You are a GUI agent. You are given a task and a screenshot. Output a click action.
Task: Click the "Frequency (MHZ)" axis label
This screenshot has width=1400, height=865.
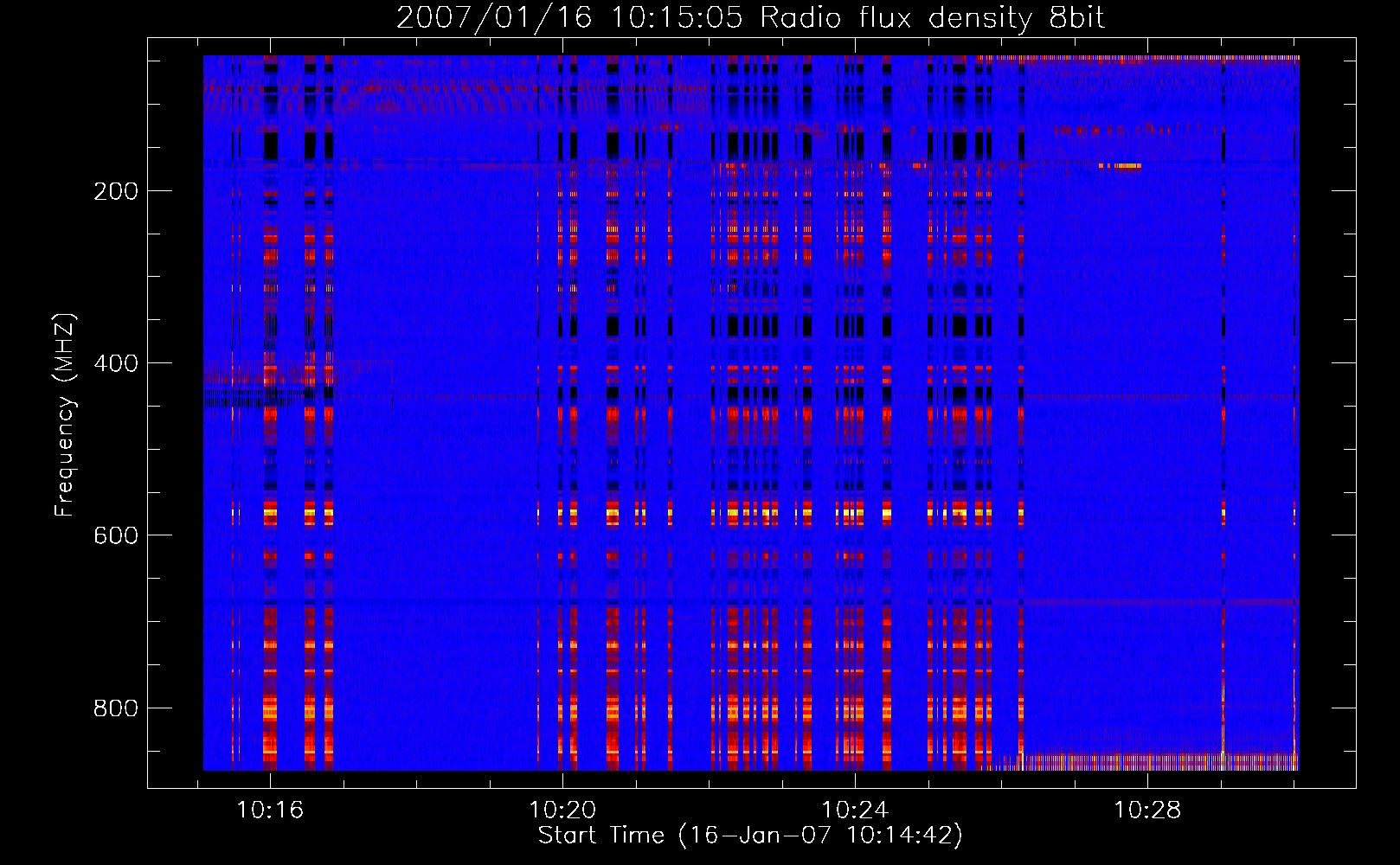(65, 415)
